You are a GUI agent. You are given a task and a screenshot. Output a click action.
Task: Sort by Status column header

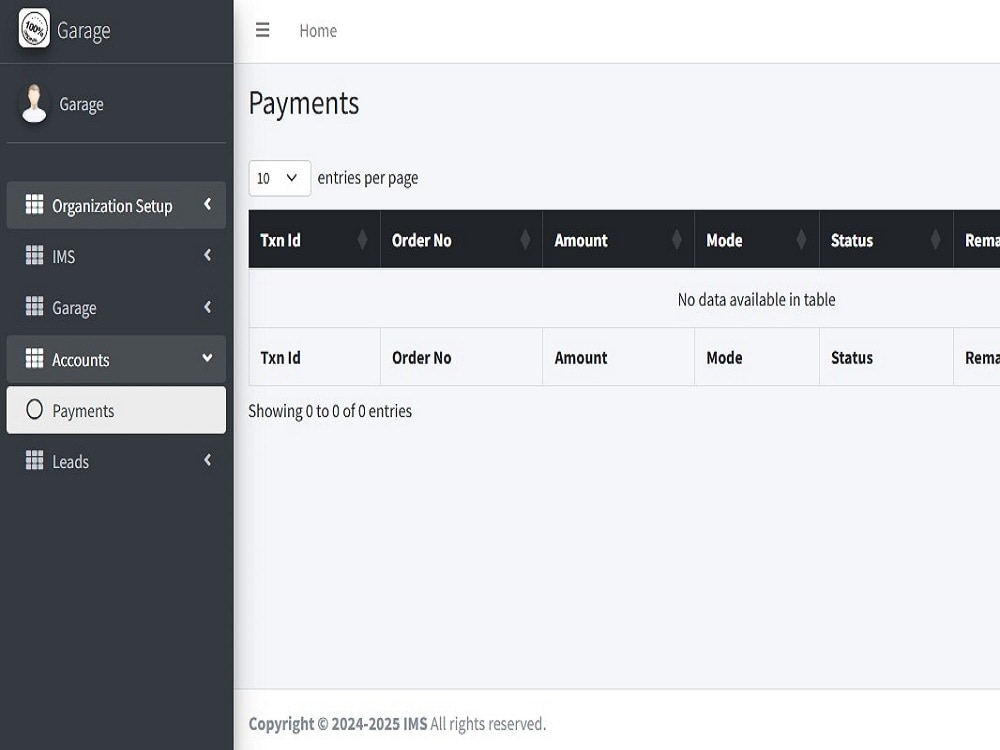[x=886, y=239]
